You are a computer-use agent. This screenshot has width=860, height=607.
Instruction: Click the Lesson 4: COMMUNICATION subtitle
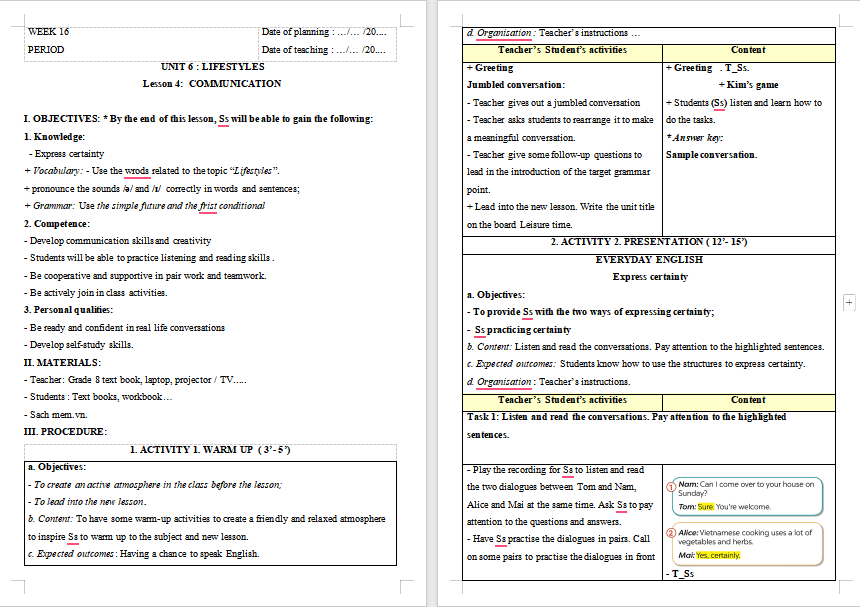[x=213, y=83]
